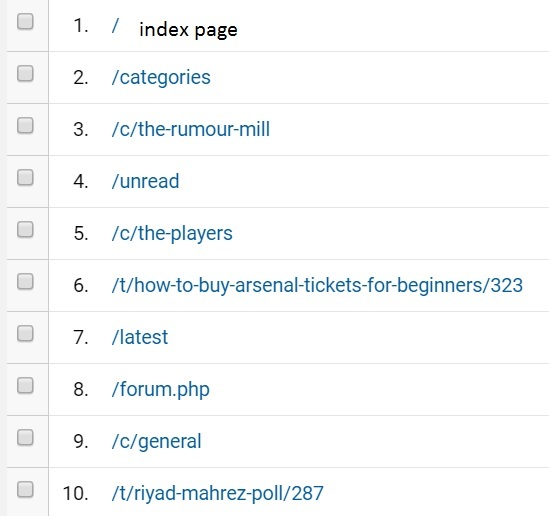Open the /unread page path
The image size is (549, 526).
pos(145,181)
